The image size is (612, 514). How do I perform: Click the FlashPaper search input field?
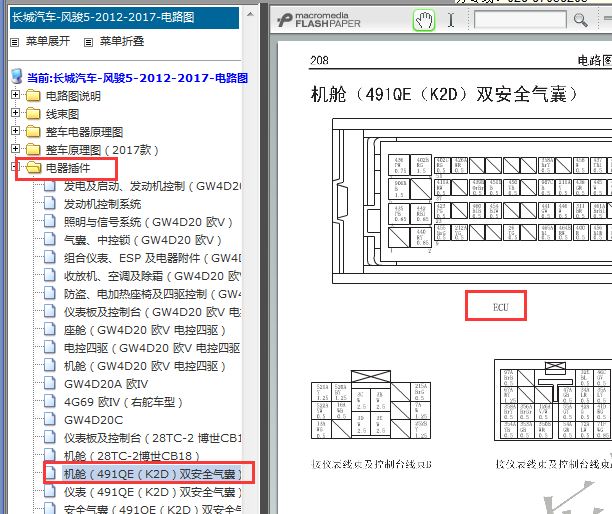click(520, 20)
